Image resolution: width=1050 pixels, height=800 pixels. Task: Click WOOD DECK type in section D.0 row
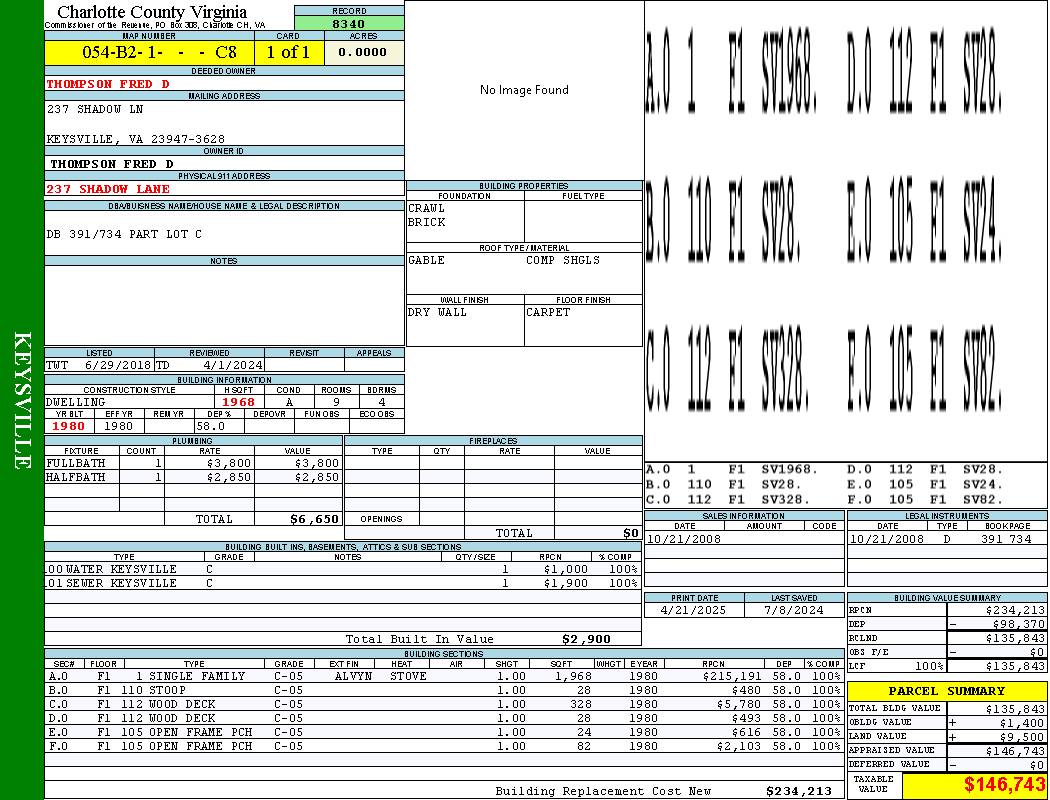coord(181,718)
